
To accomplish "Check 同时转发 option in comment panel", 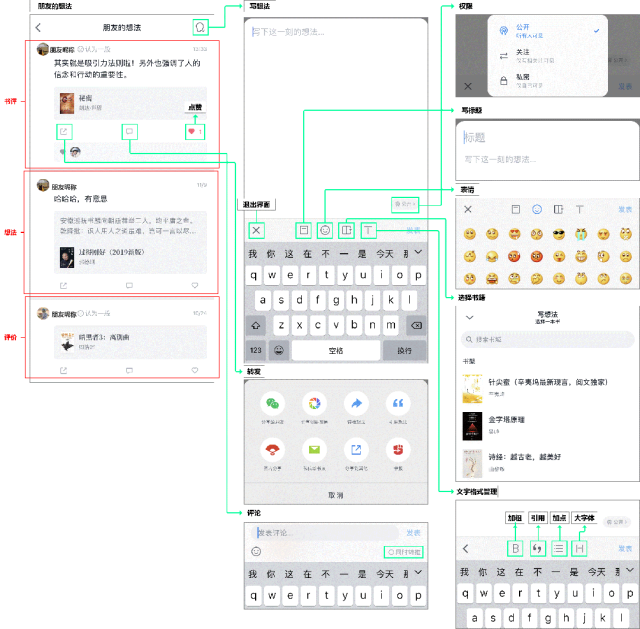I will tap(403, 552).
